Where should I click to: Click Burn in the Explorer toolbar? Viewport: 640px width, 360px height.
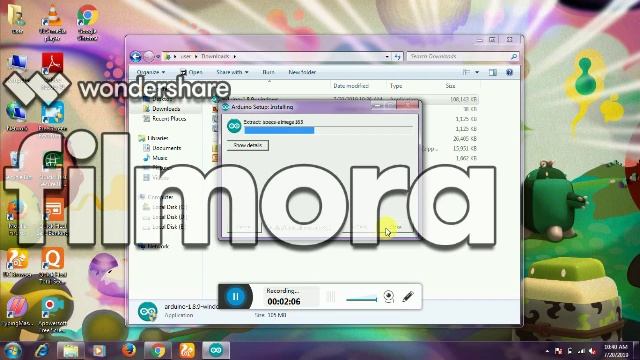[268, 72]
